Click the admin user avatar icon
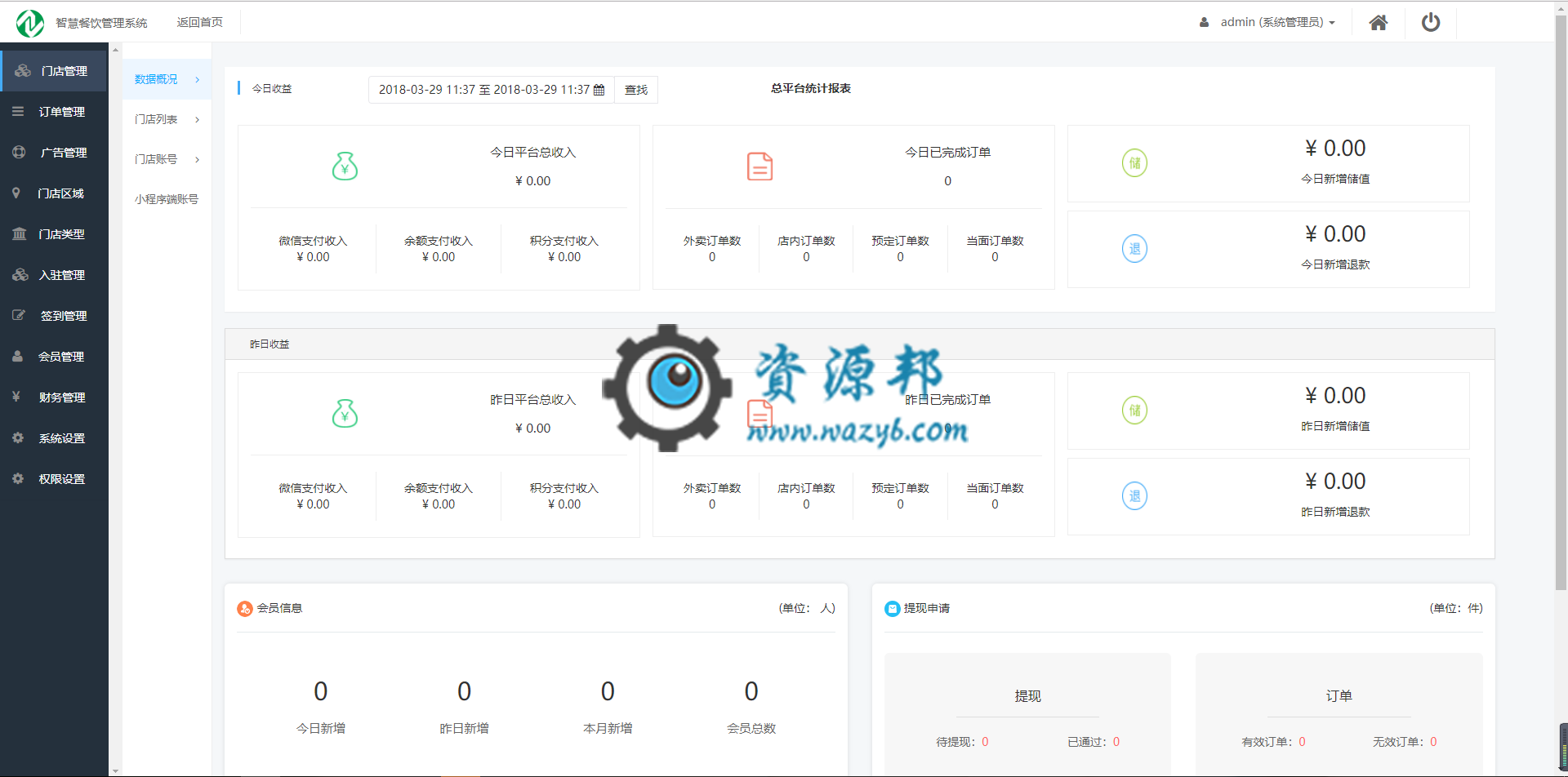The image size is (1568, 777). pyautogui.click(x=1204, y=23)
